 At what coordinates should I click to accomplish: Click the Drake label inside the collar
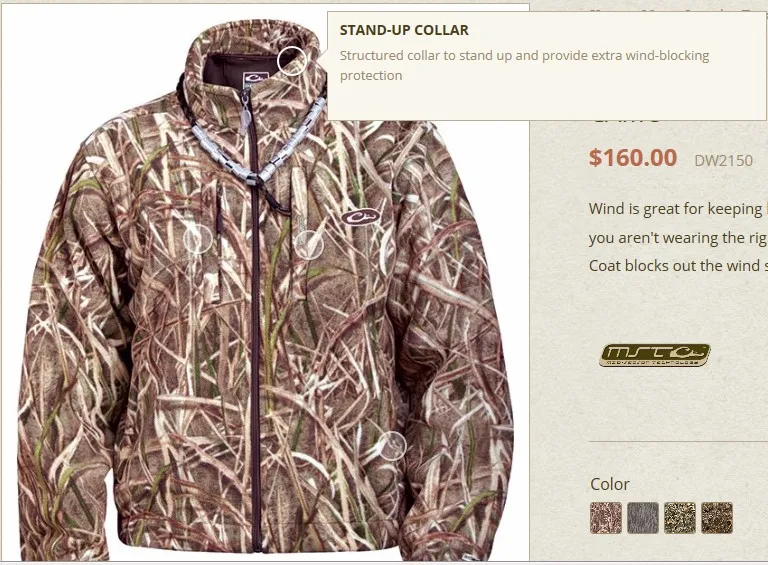coord(255,80)
